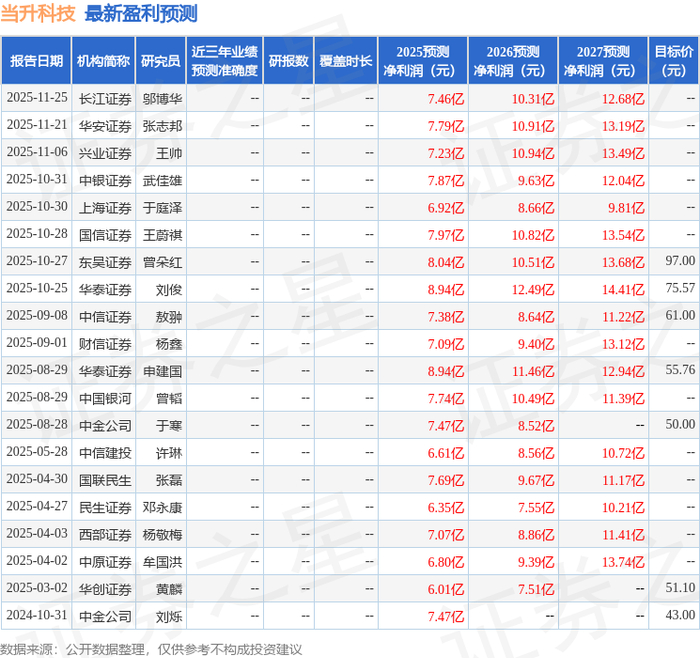
Task: Select the 兴业证券 institution cell
Action: (x=105, y=153)
